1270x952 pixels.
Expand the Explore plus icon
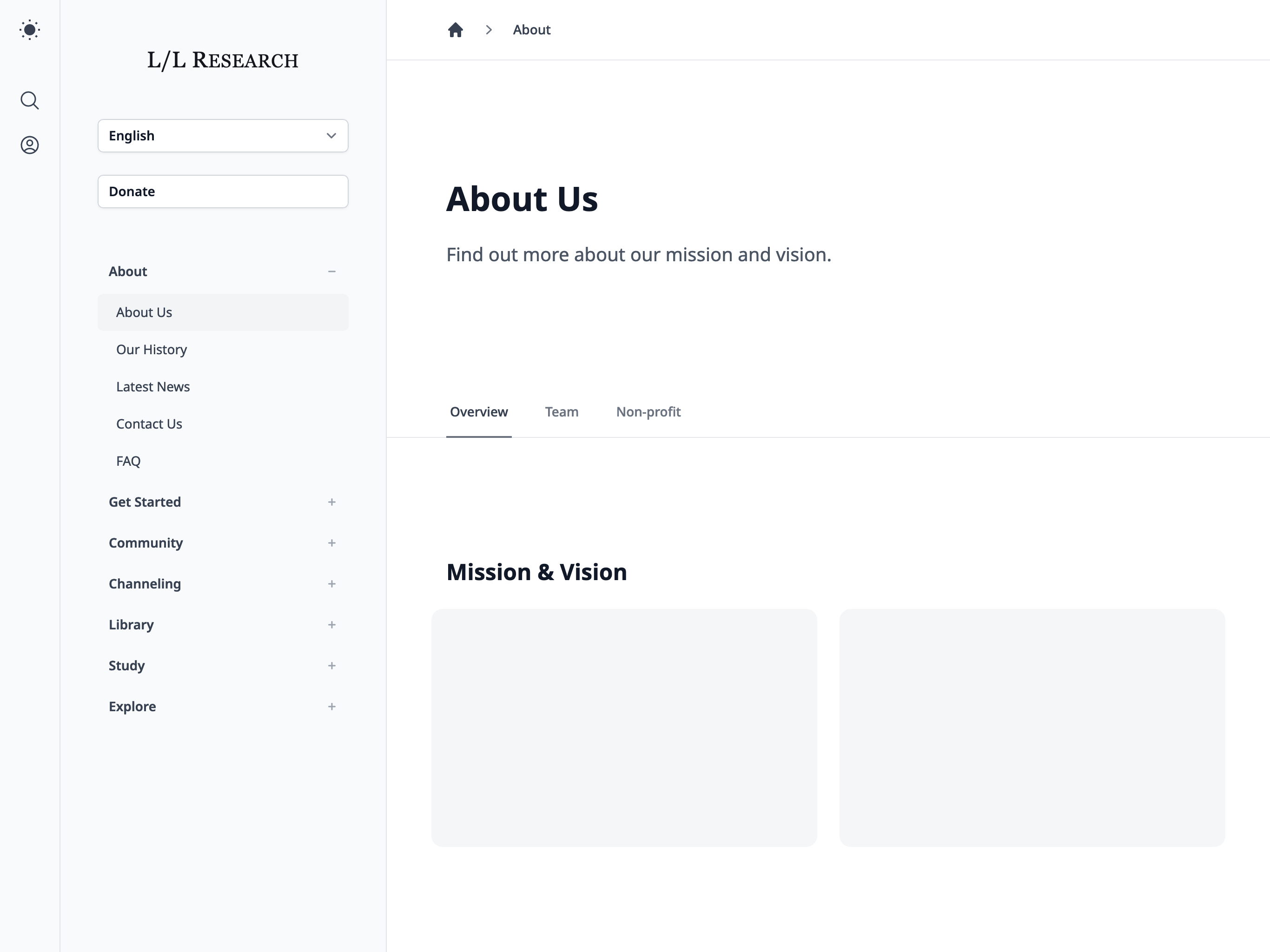point(331,706)
